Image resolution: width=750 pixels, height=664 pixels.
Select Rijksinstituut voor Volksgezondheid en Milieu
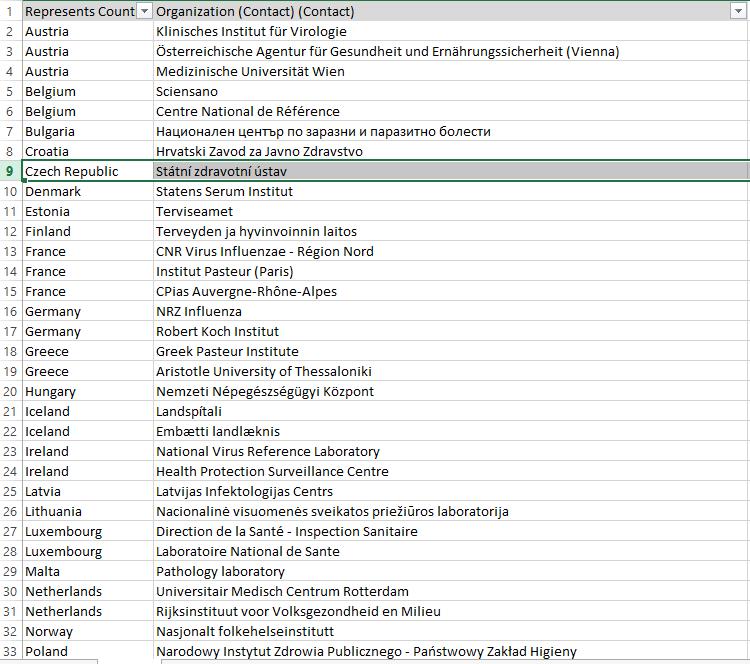(x=451, y=611)
